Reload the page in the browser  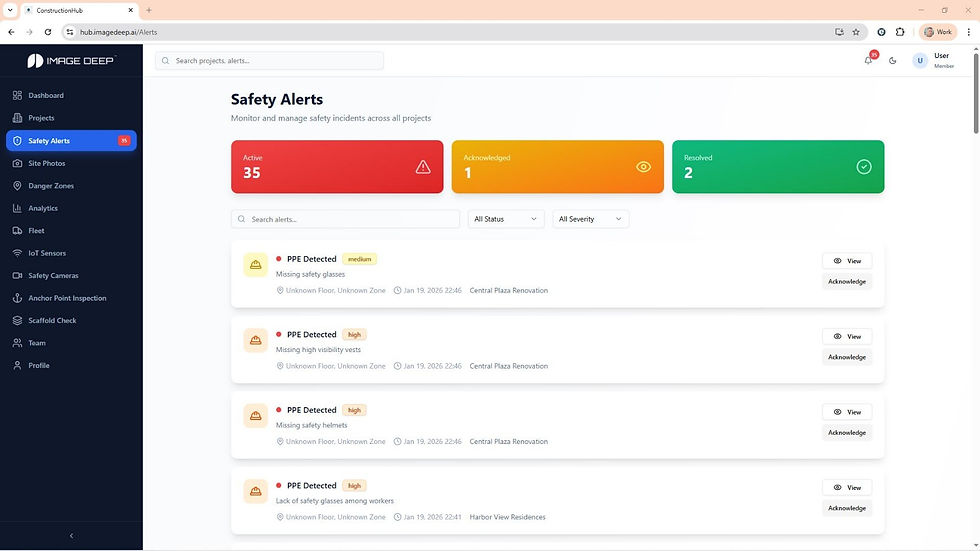(48, 32)
